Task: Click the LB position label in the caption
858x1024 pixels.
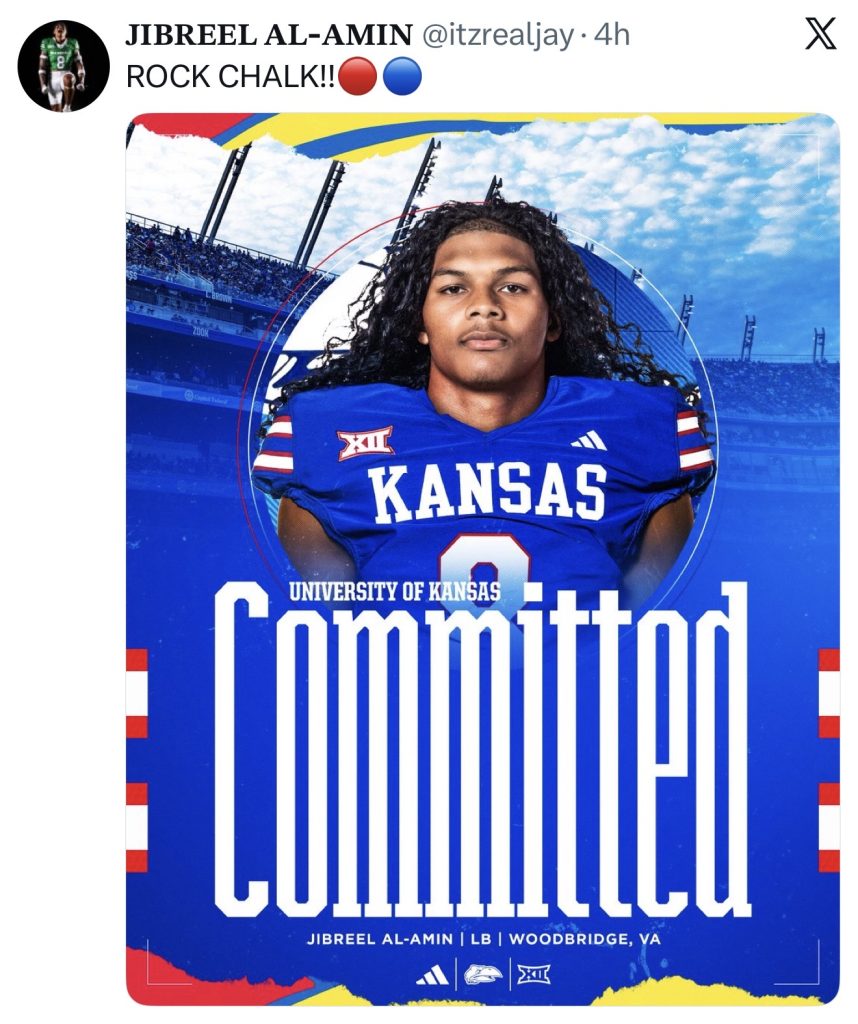Action: [x=484, y=940]
